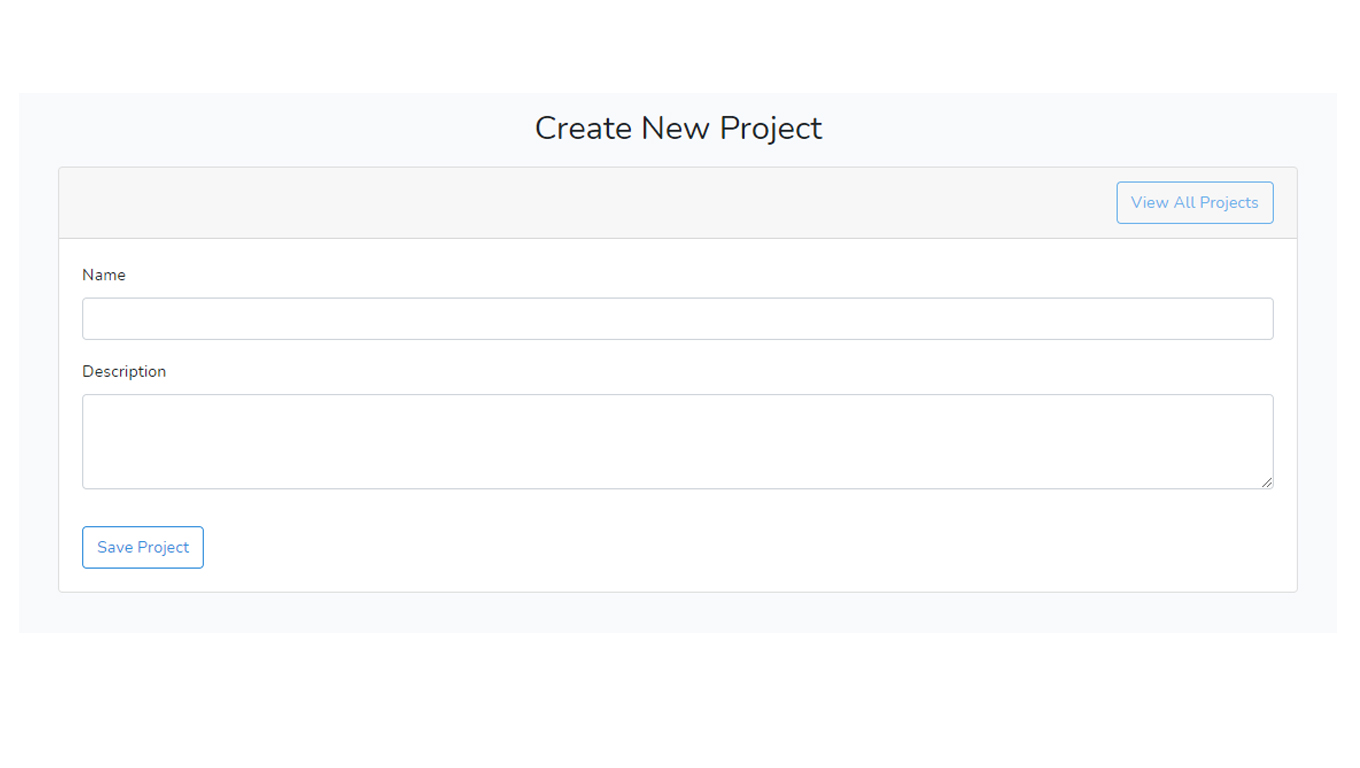Click the word "Create" in the page title
Viewport: 1360px width, 768px height.
(x=583, y=128)
